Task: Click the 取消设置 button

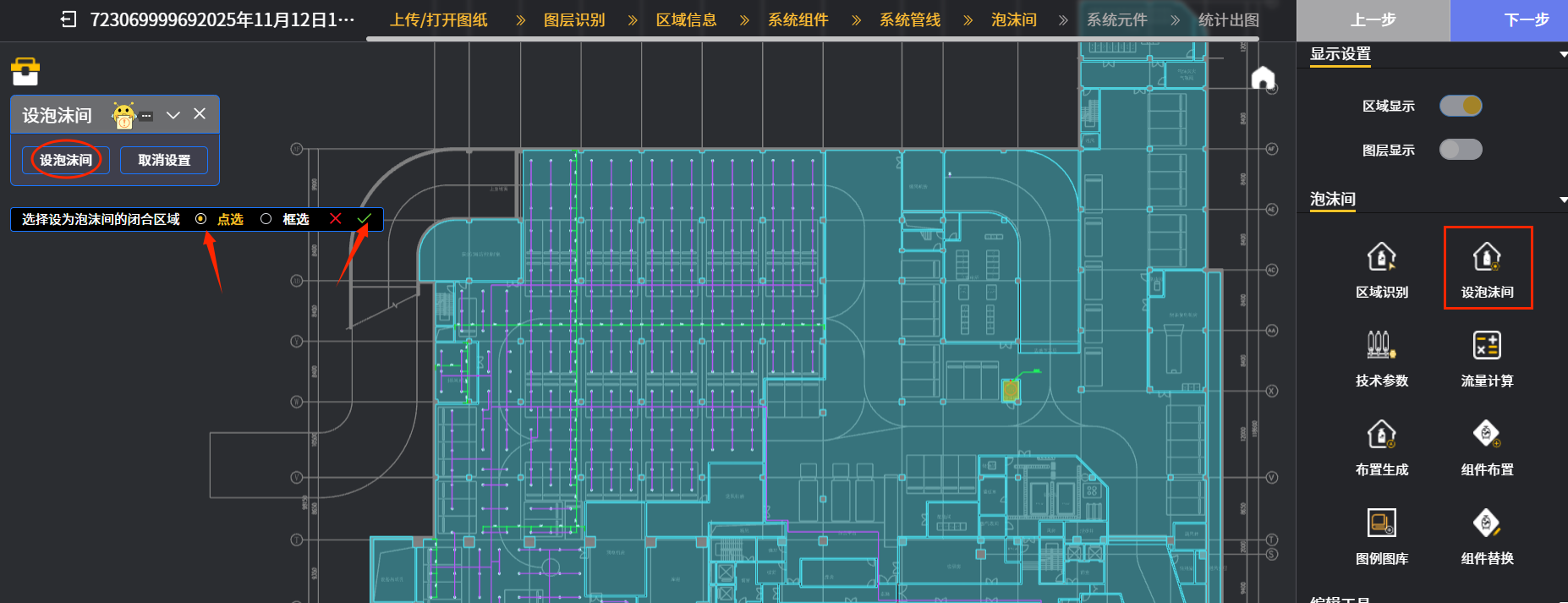Action: click(164, 160)
